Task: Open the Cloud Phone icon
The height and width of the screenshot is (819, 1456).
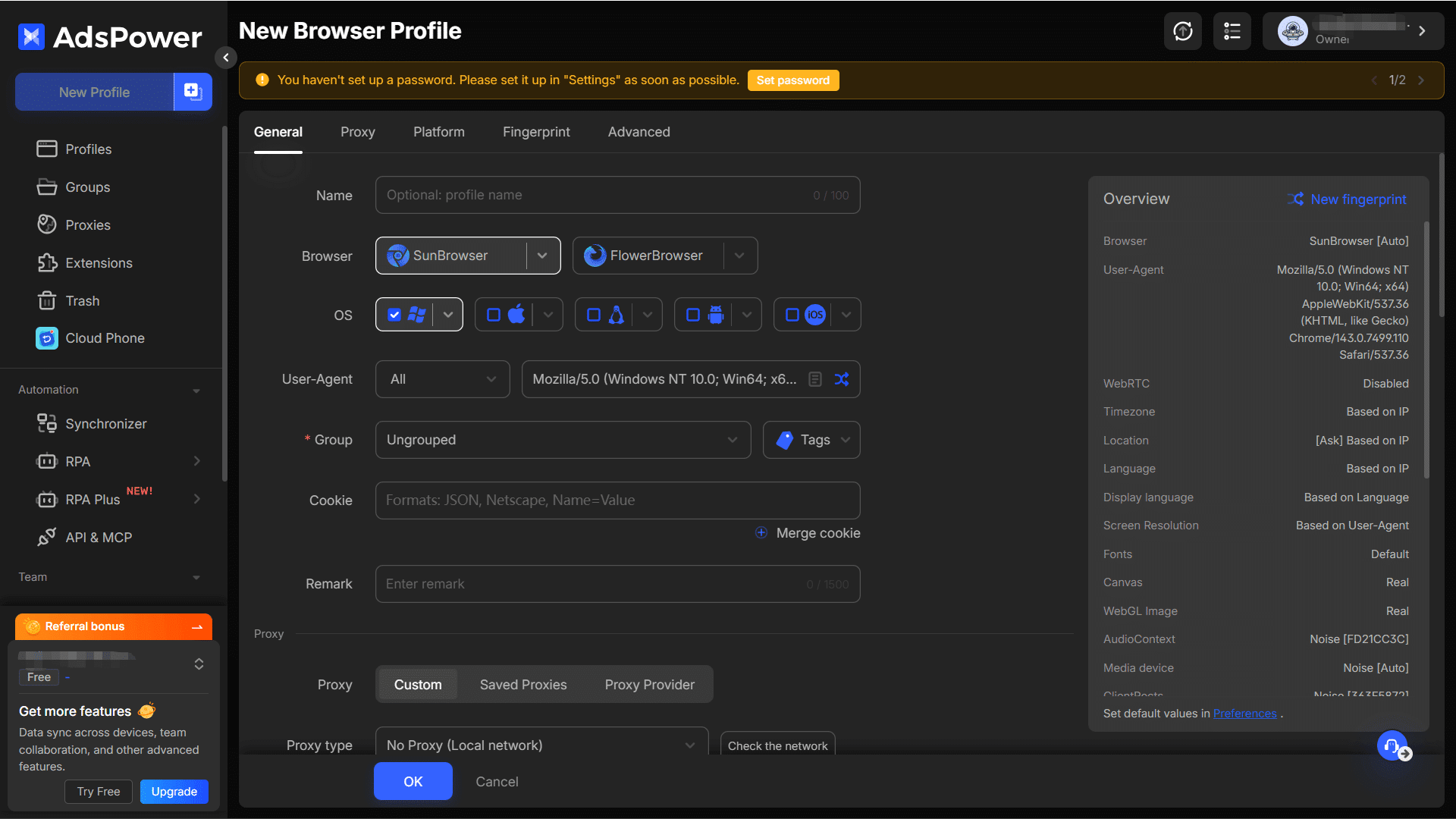Action: tap(47, 338)
